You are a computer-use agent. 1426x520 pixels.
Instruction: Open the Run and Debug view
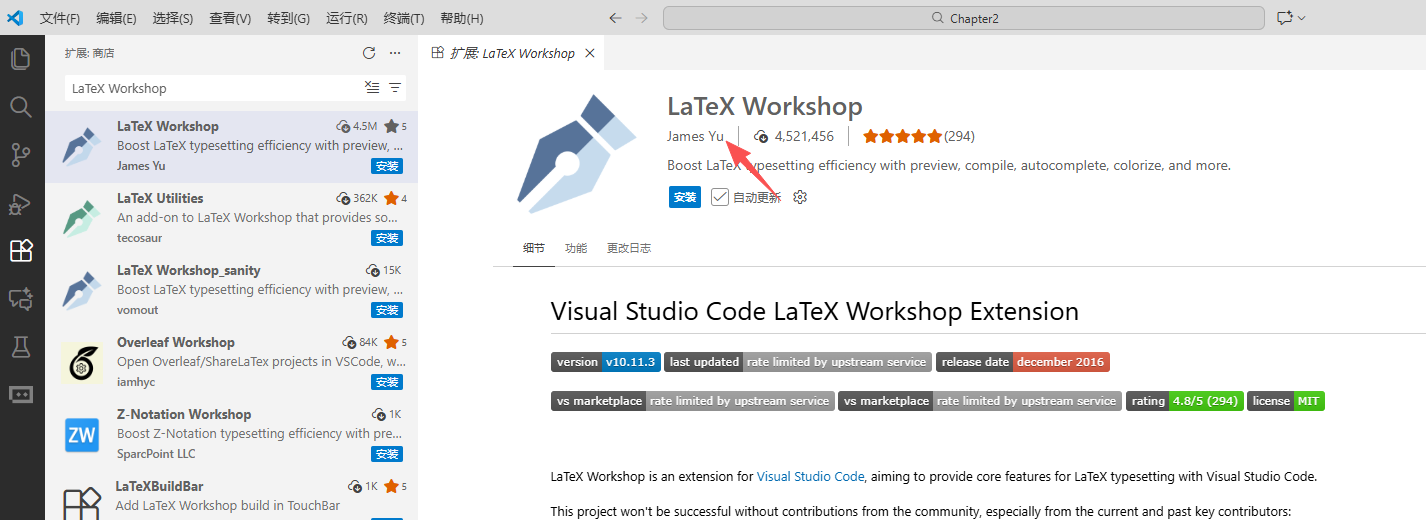20,203
